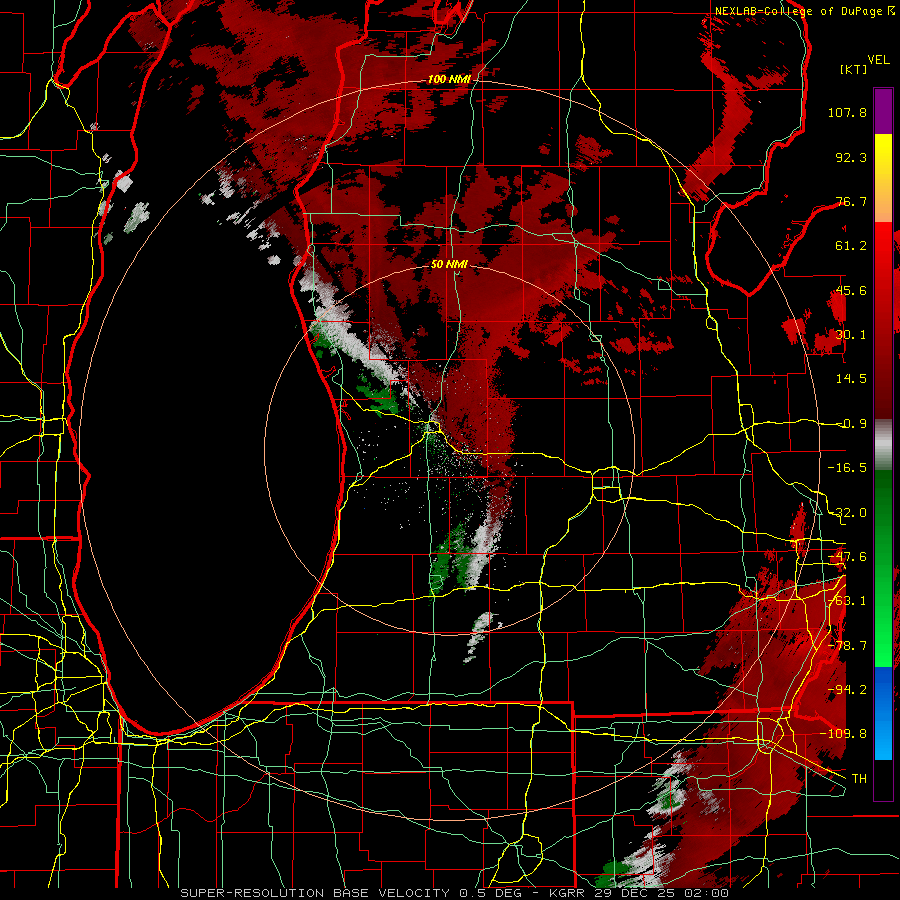Click the [KT] units label
This screenshot has height=900, width=900.
[854, 69]
